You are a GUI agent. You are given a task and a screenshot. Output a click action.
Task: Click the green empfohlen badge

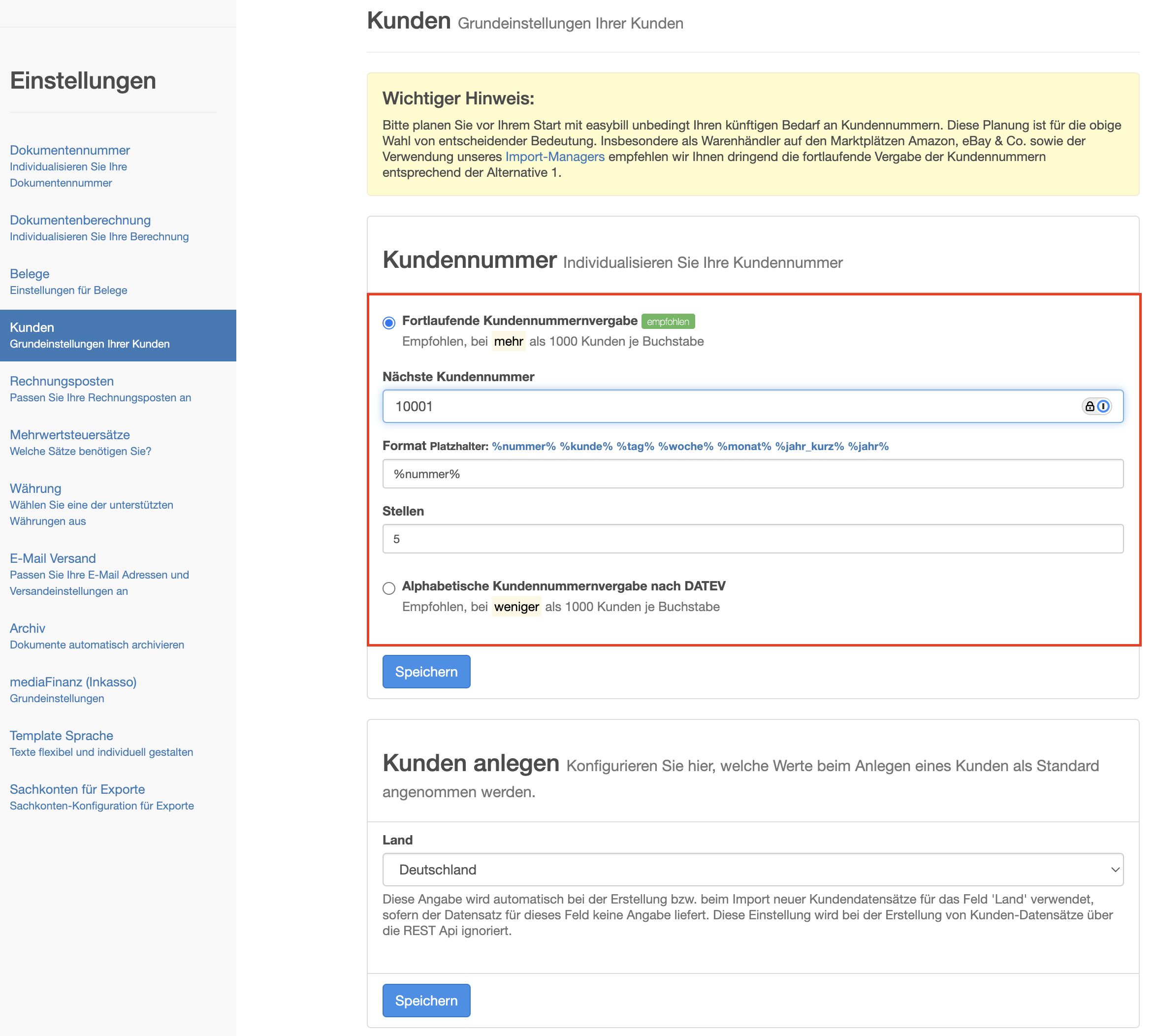coord(668,322)
